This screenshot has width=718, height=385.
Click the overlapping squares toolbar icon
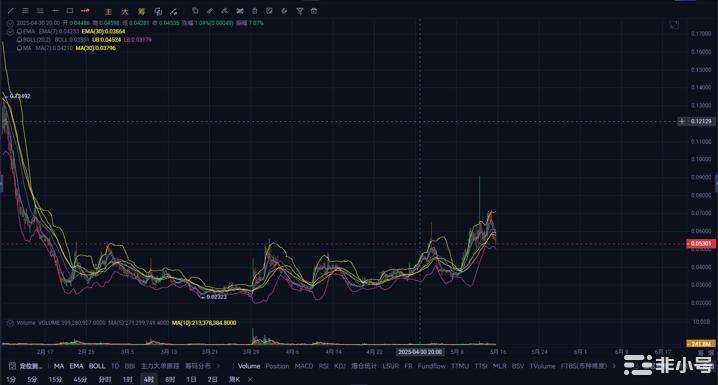click(x=158, y=11)
